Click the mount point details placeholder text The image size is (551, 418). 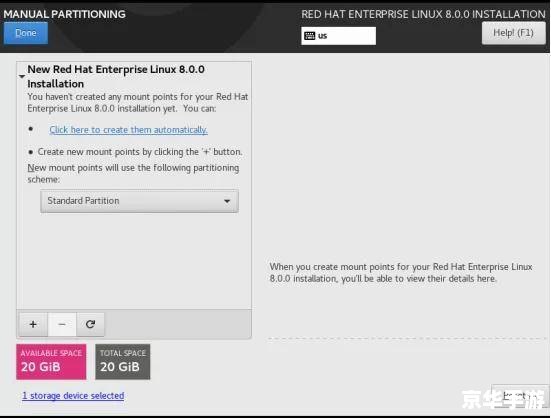(401, 273)
